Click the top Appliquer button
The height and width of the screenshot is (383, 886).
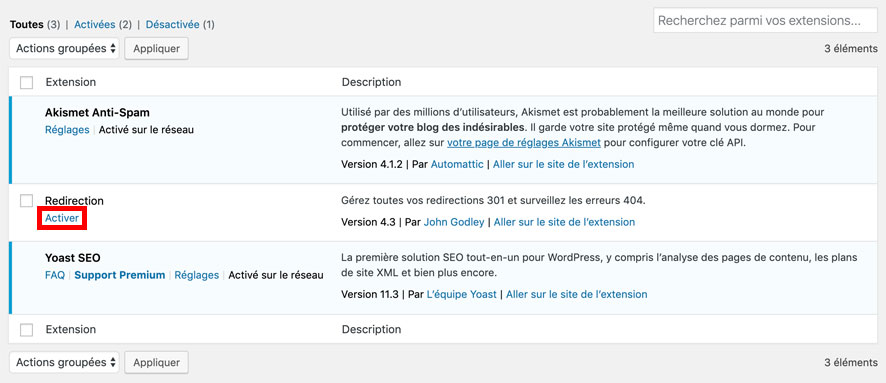pyautogui.click(x=157, y=49)
